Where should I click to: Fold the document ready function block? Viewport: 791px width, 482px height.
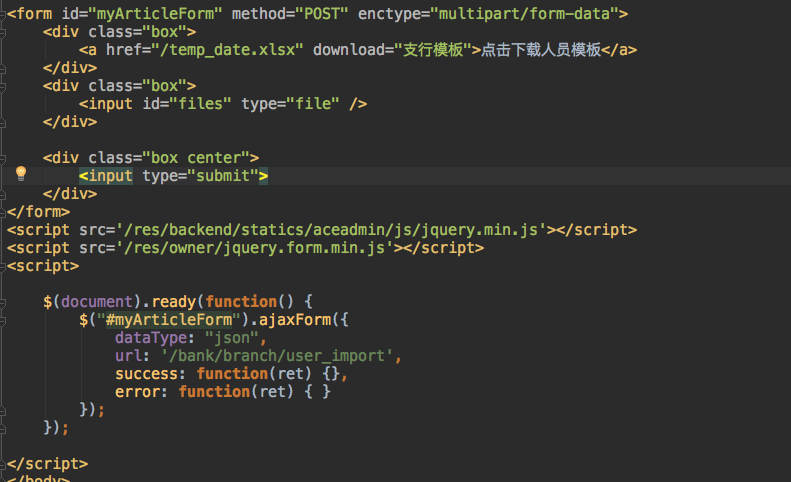(x=3, y=303)
